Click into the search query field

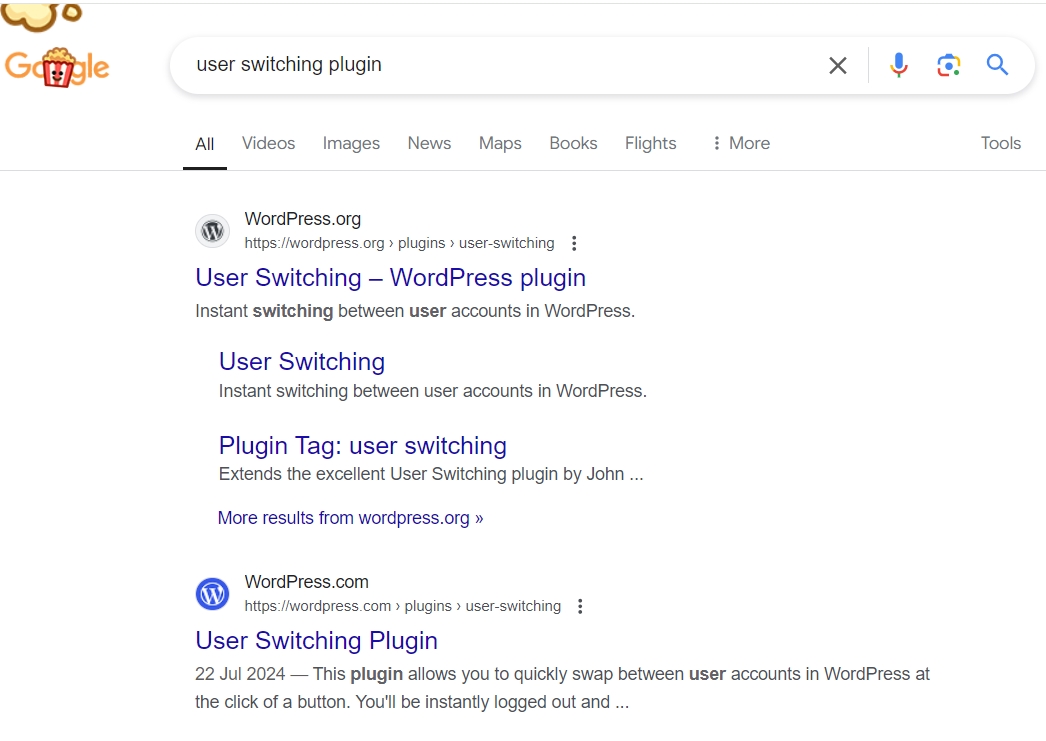tap(500, 65)
